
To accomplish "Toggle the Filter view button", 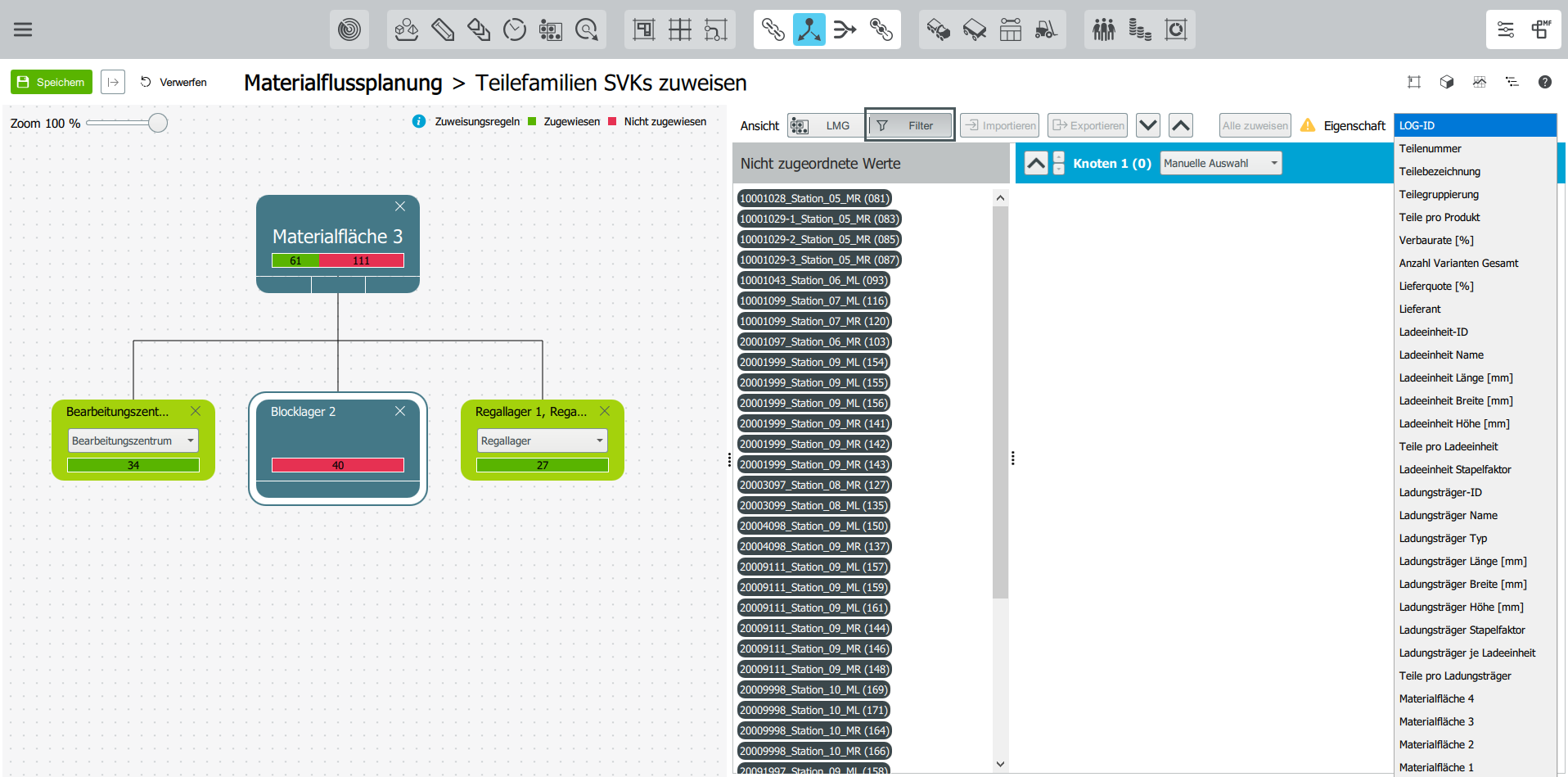I will pos(910,125).
